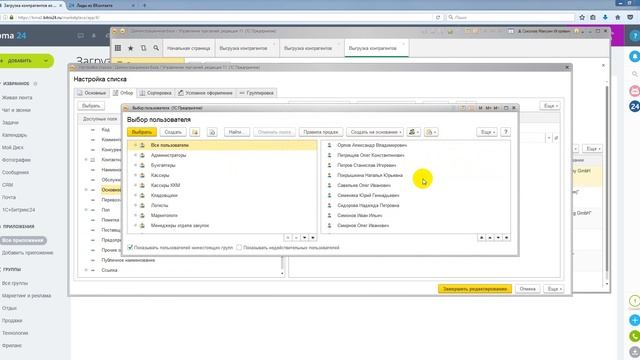This screenshot has width=640, height=360.
Task: Click Отмена in the list settings dialog
Action: coord(527,289)
